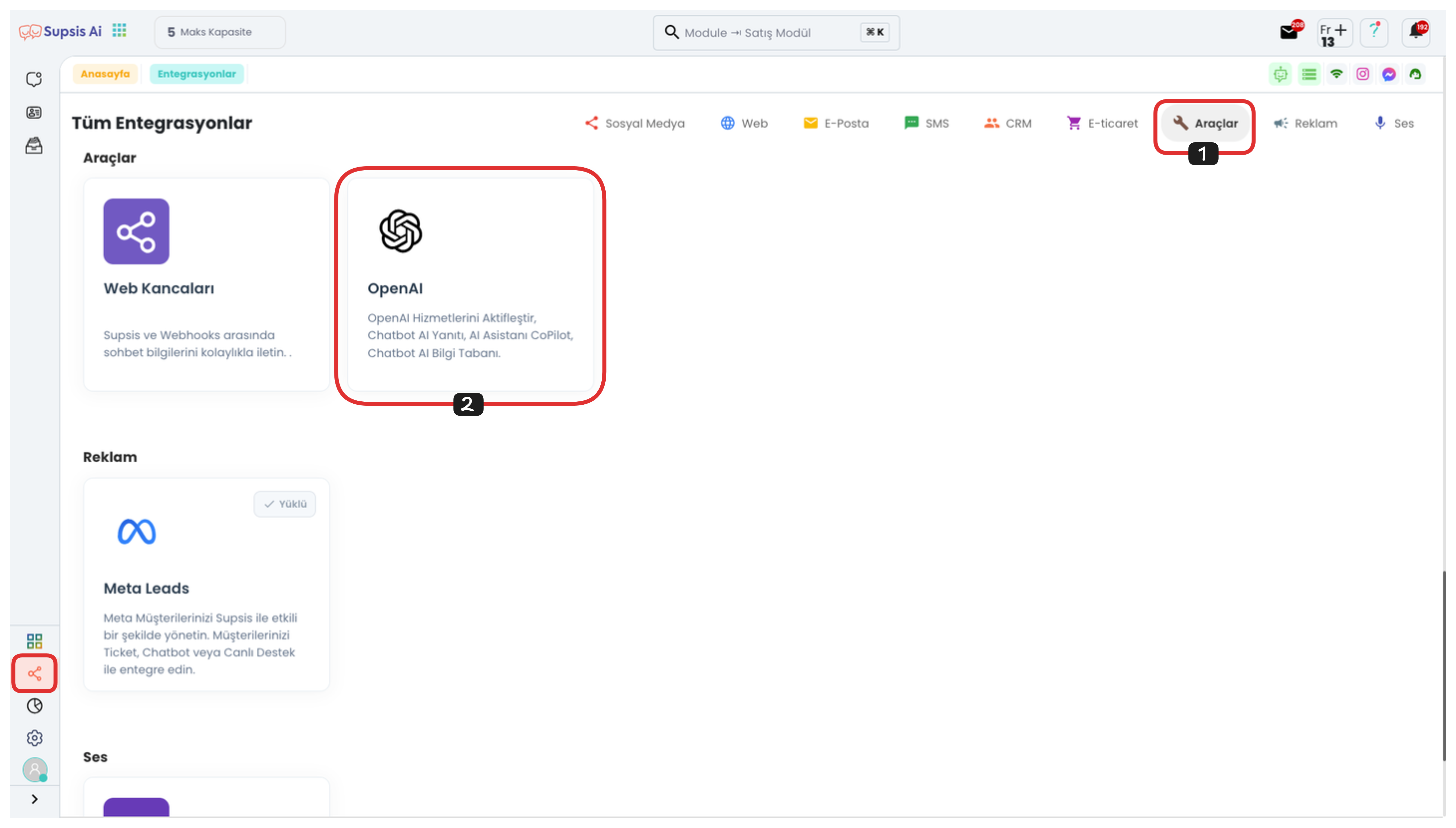1456x828 pixels.
Task: Select the CRM category tab
Action: point(1008,123)
